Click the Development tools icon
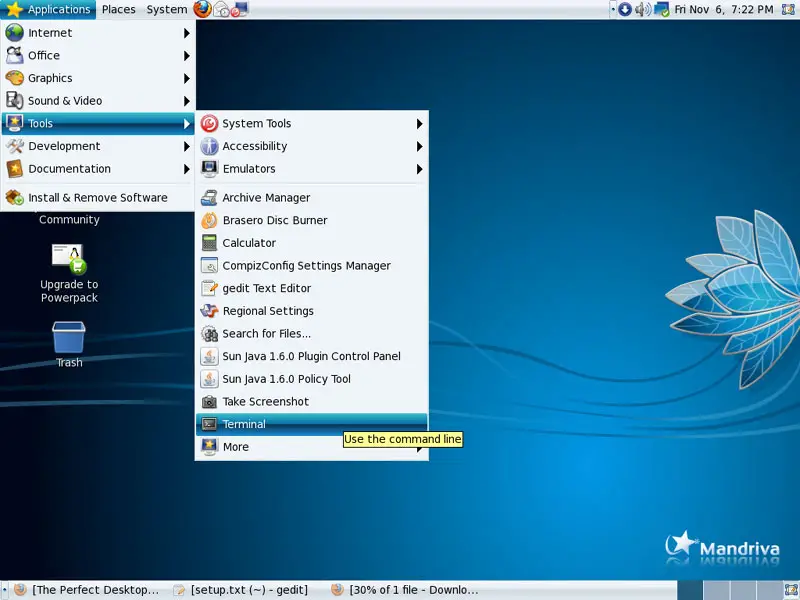This screenshot has width=800, height=600. pos(14,146)
